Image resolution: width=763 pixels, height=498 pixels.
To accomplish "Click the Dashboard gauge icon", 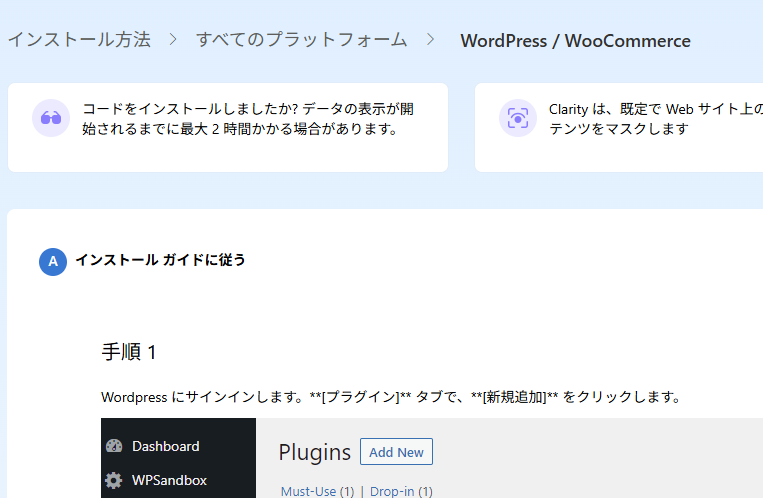I will 114,446.
